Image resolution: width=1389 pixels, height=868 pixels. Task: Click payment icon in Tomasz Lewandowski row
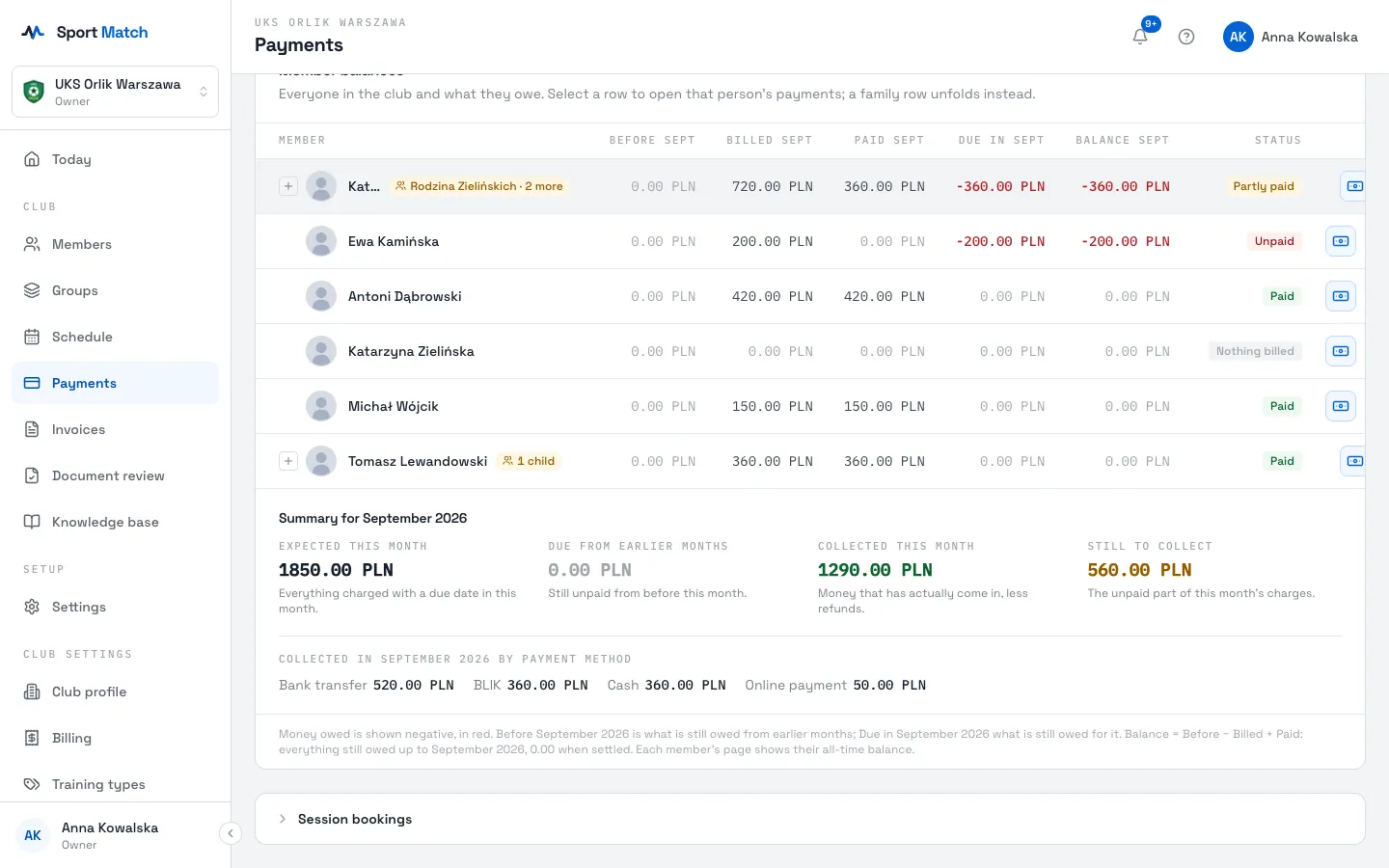[1353, 461]
